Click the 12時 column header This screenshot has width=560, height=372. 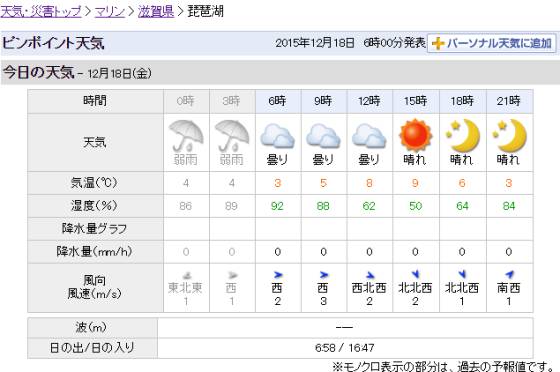pos(370,101)
